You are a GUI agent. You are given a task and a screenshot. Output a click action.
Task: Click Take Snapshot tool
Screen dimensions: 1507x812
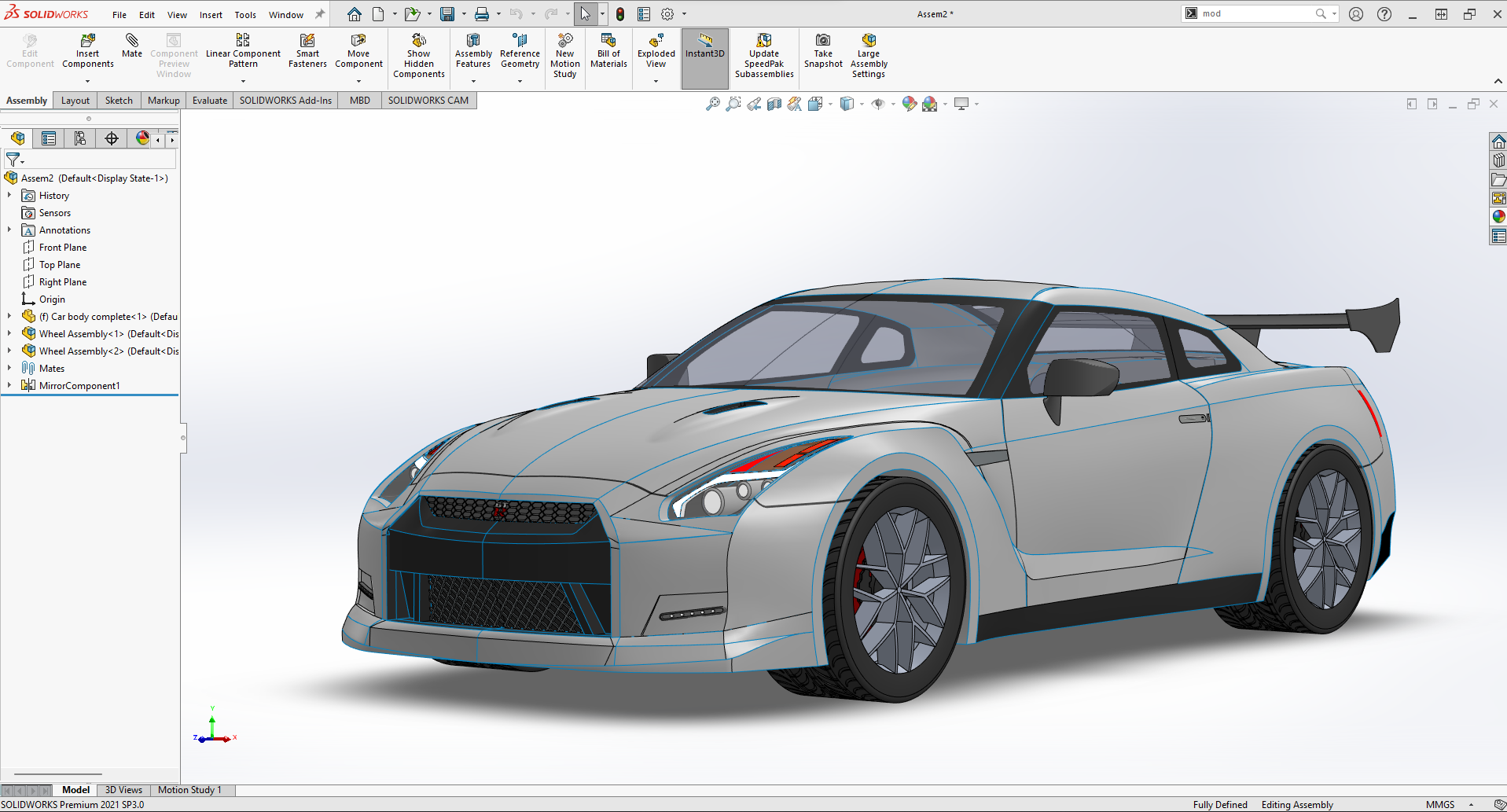823,51
